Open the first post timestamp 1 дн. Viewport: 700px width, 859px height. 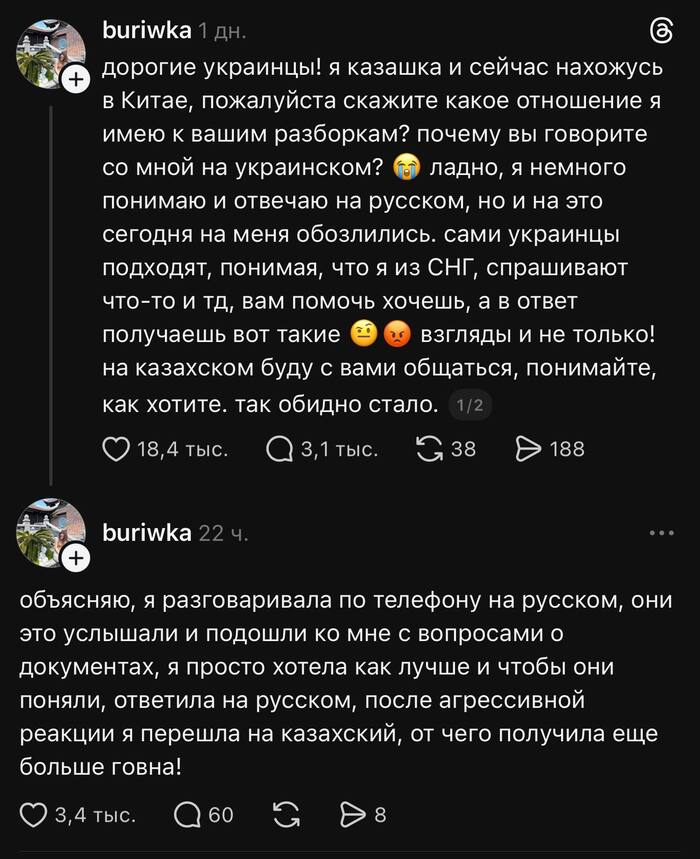pos(222,32)
